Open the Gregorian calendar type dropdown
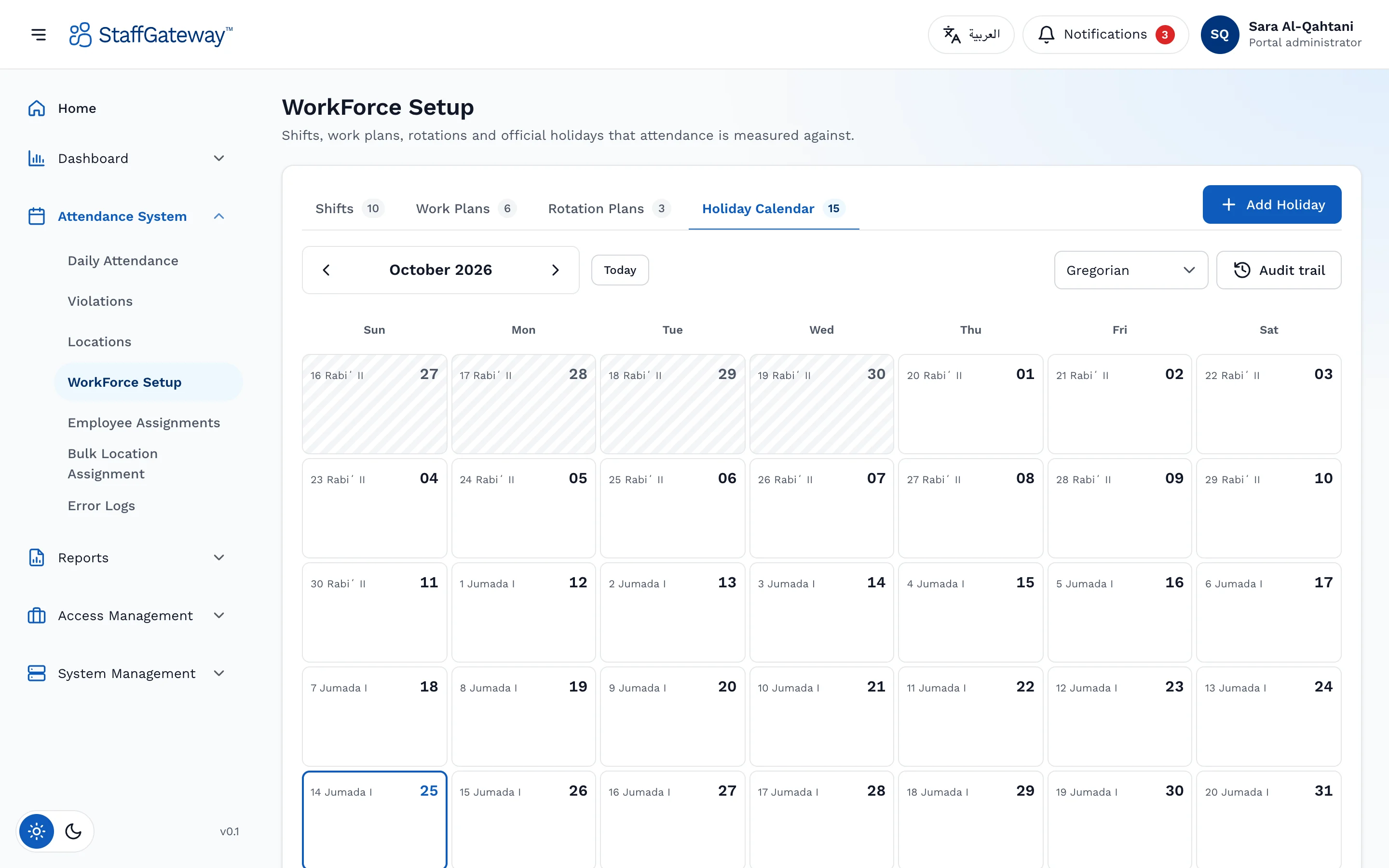Screen dimensions: 1389x868 1130,270
